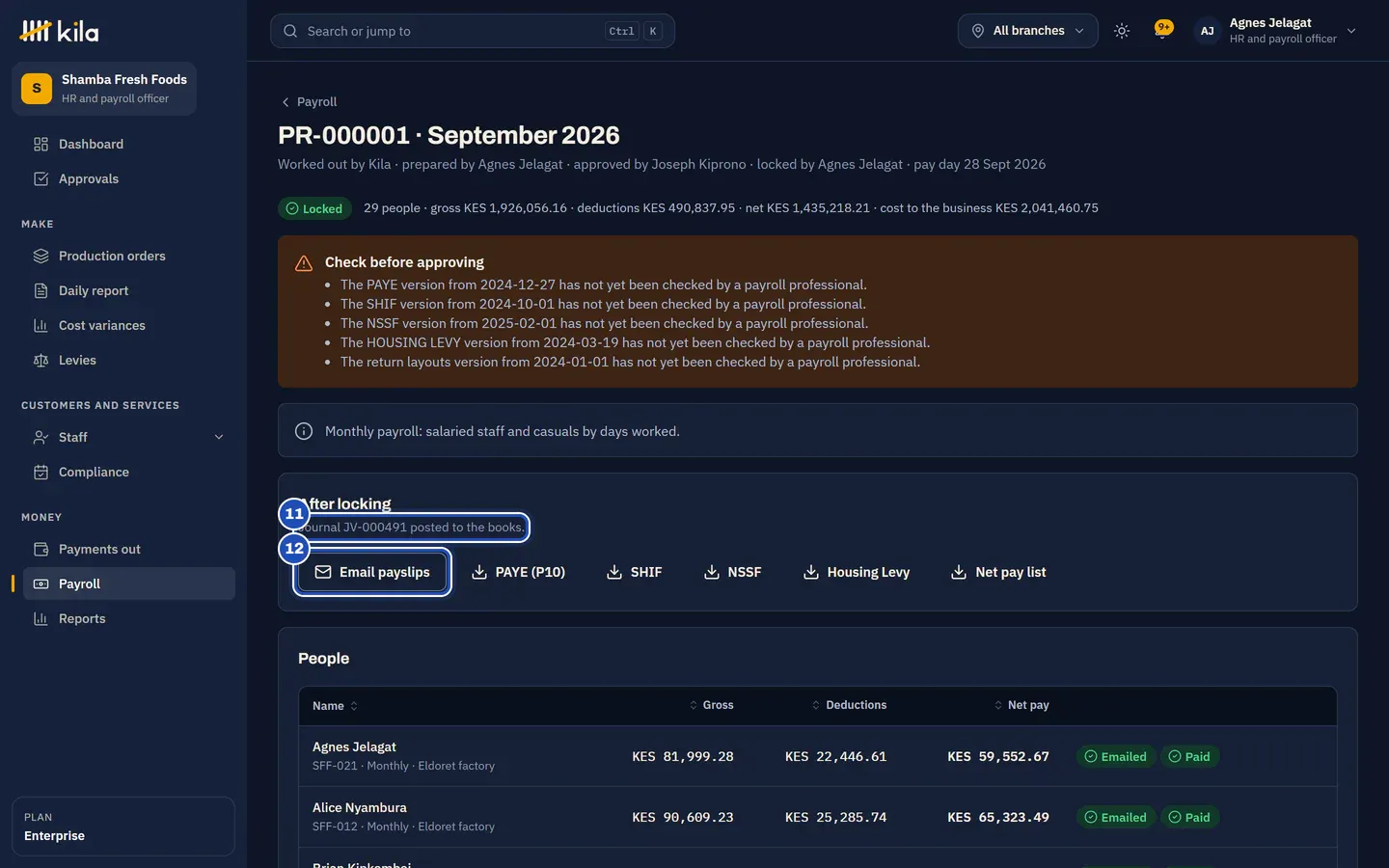The height and width of the screenshot is (868, 1389).
Task: Download the PAYE (P10) return
Action: pyautogui.click(x=518, y=573)
